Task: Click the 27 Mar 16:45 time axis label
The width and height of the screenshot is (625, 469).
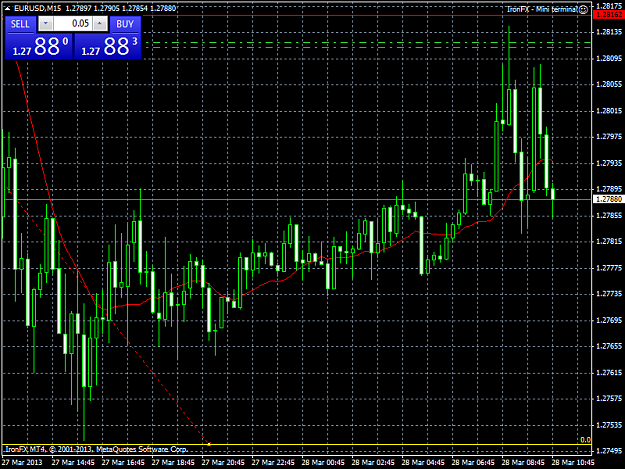Action: click(123, 463)
